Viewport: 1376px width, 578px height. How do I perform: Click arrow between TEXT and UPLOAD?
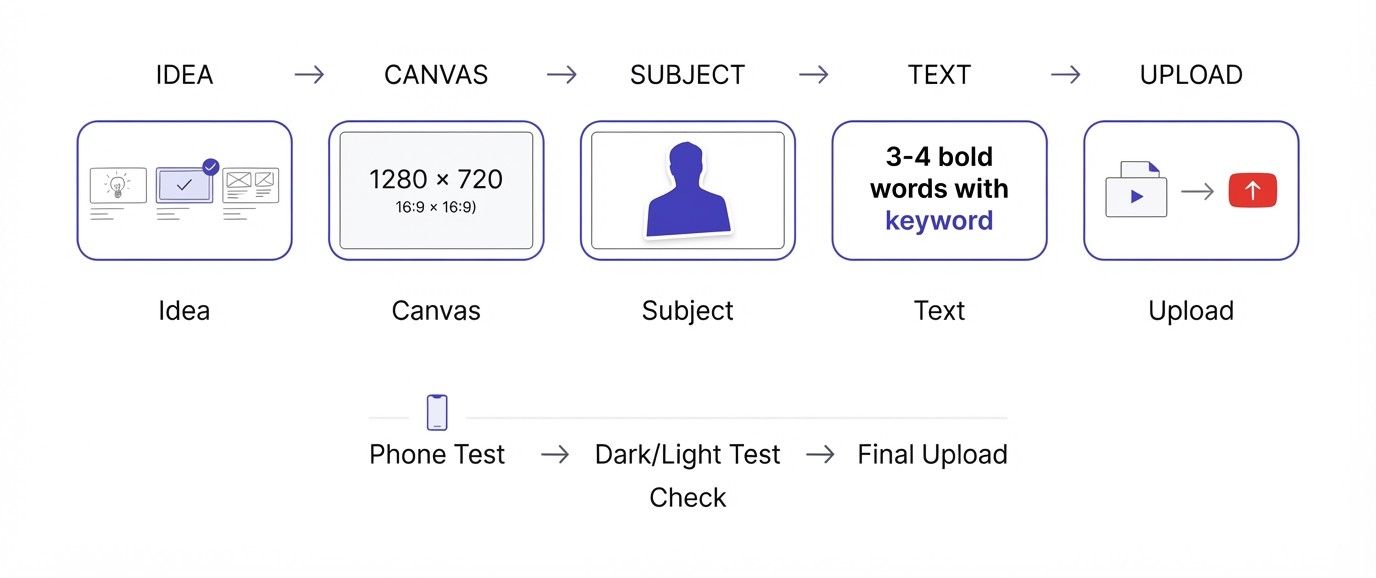click(x=1066, y=75)
